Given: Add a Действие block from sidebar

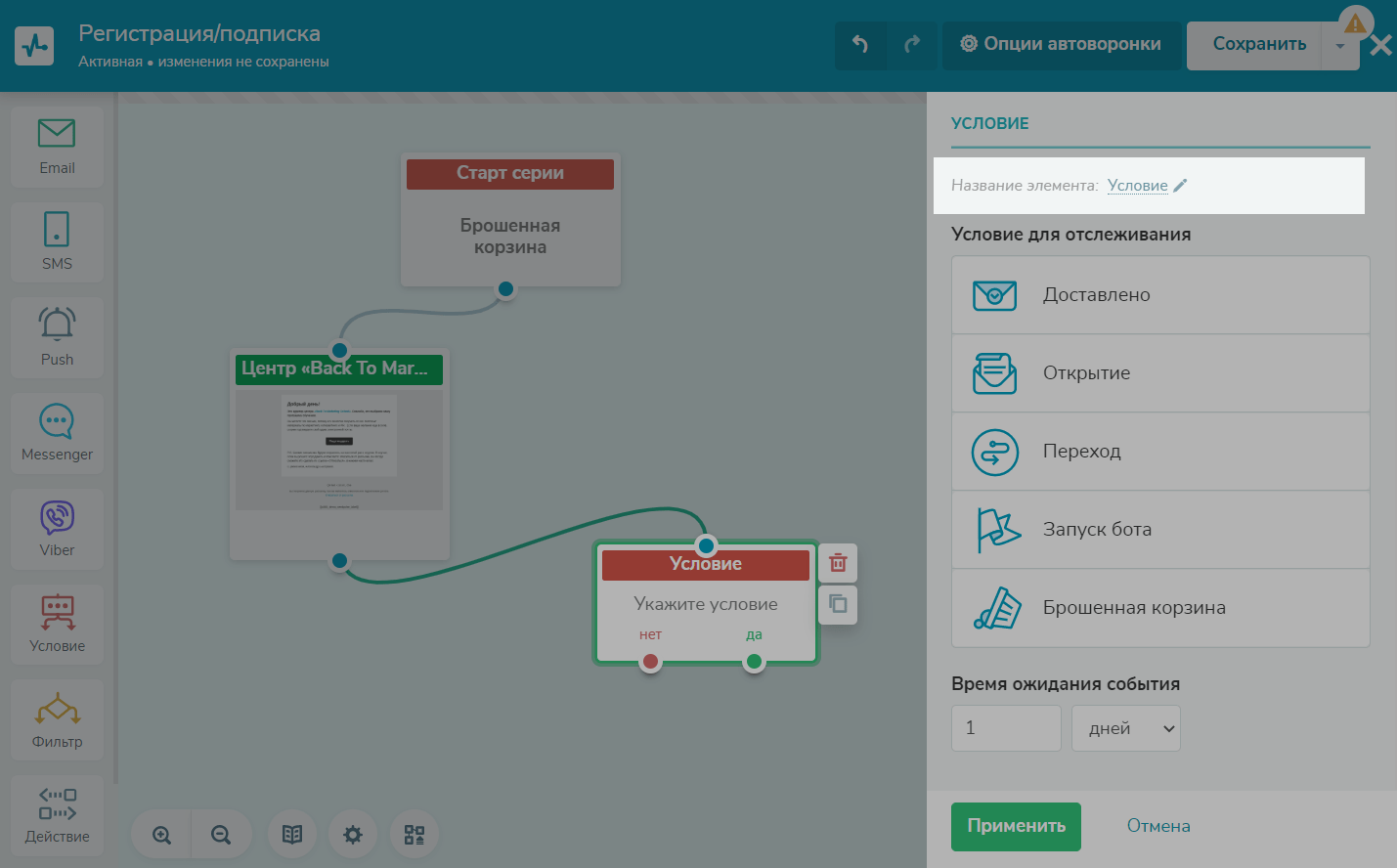Looking at the screenshot, I should (57, 815).
